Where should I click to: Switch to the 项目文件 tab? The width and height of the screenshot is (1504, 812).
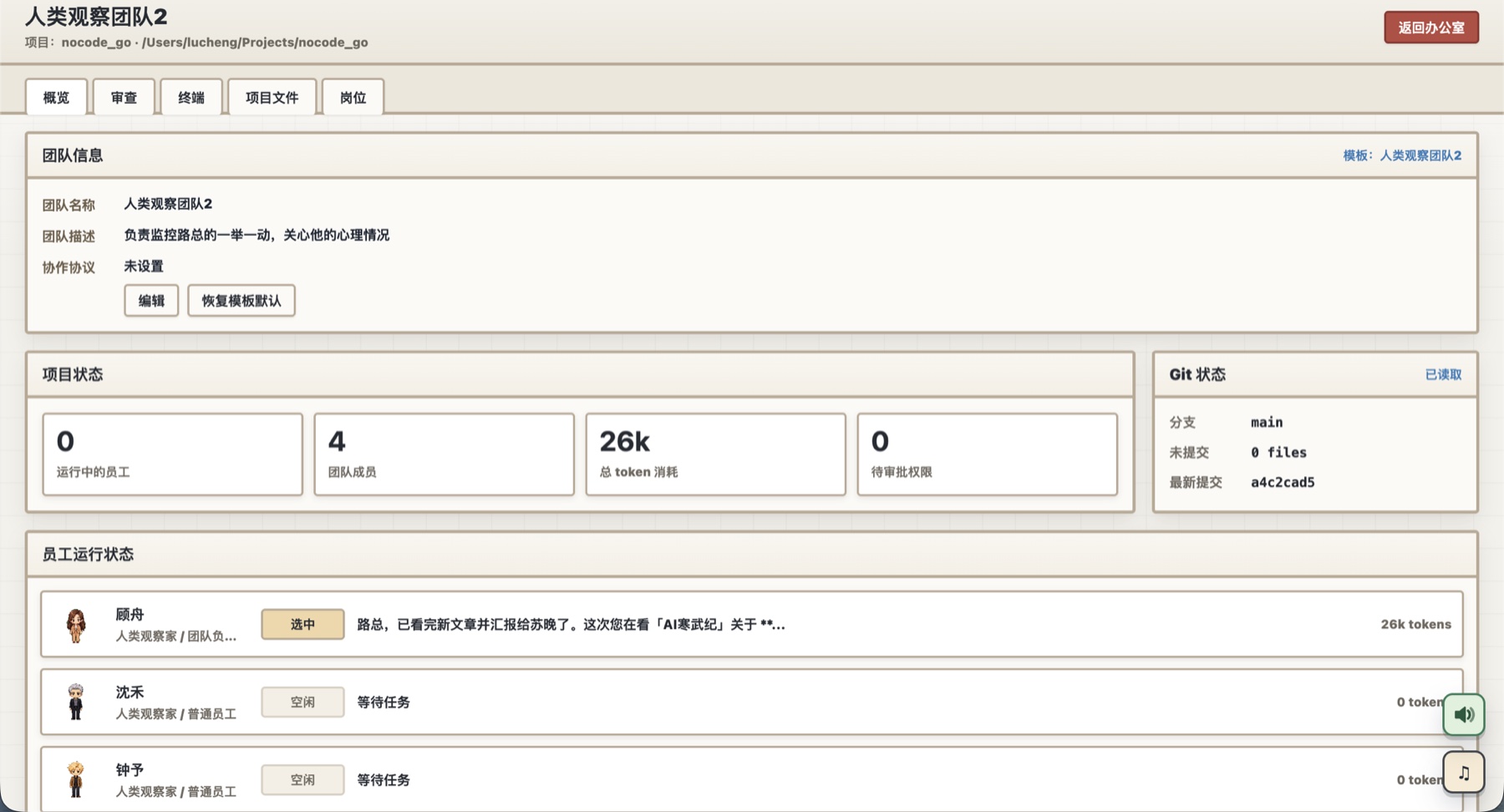point(272,97)
